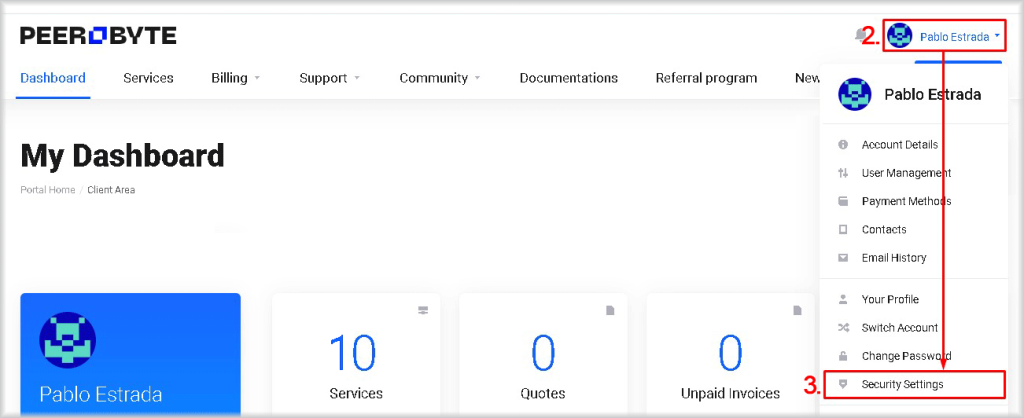The width and height of the screenshot is (1024, 418).
Task: Click the Email History envelope icon
Action: (x=843, y=258)
